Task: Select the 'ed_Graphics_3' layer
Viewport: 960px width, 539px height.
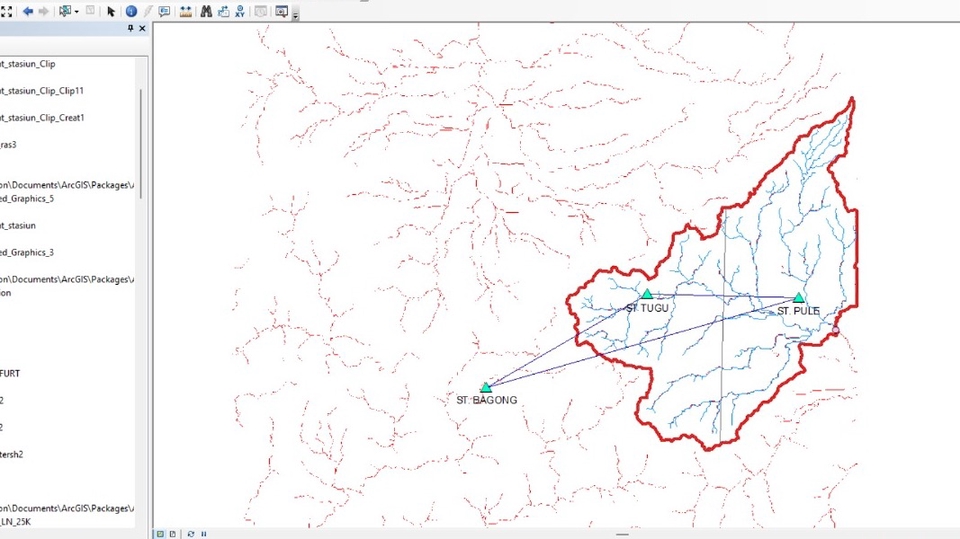Action: coord(27,252)
